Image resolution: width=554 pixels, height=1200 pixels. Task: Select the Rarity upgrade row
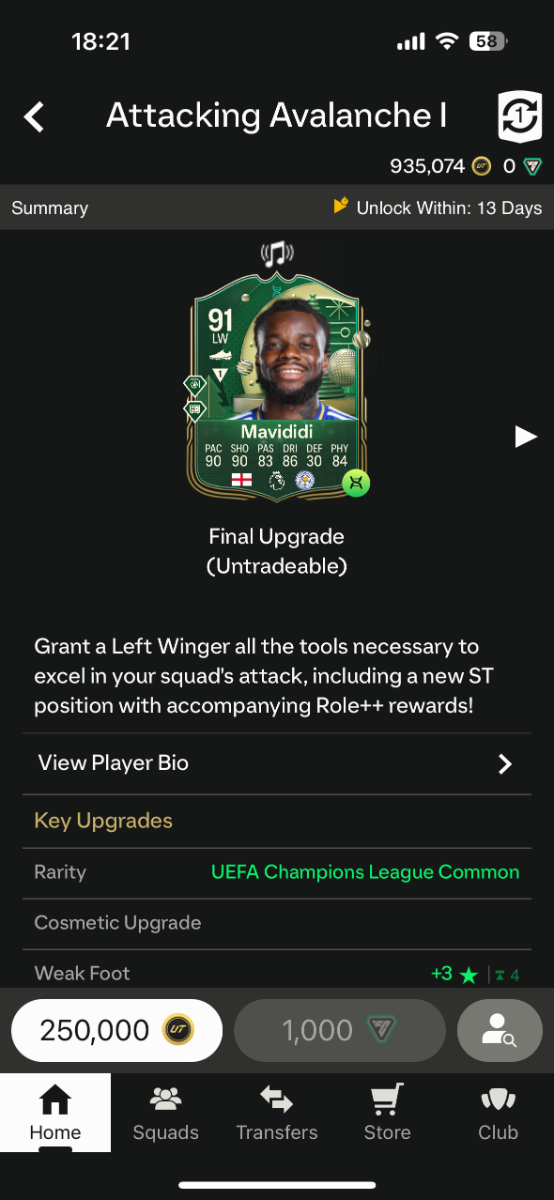277,872
